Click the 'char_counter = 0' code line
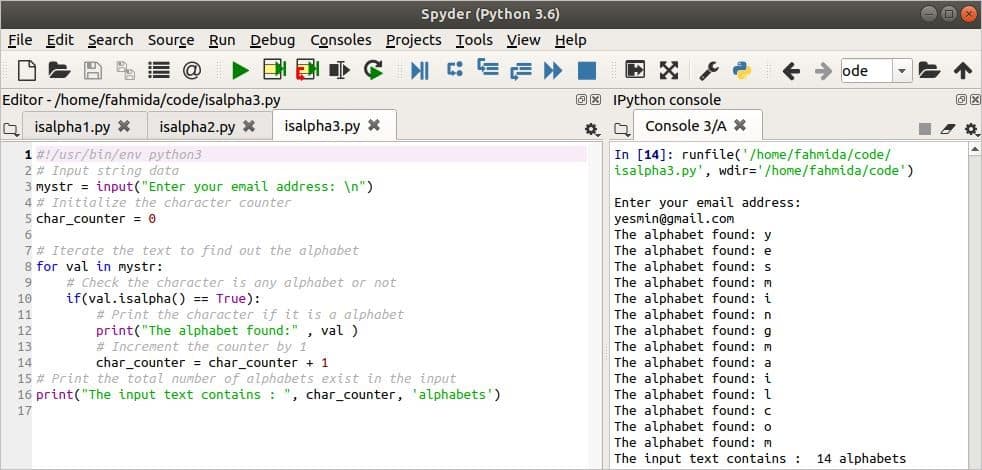 pyautogui.click(x=96, y=219)
